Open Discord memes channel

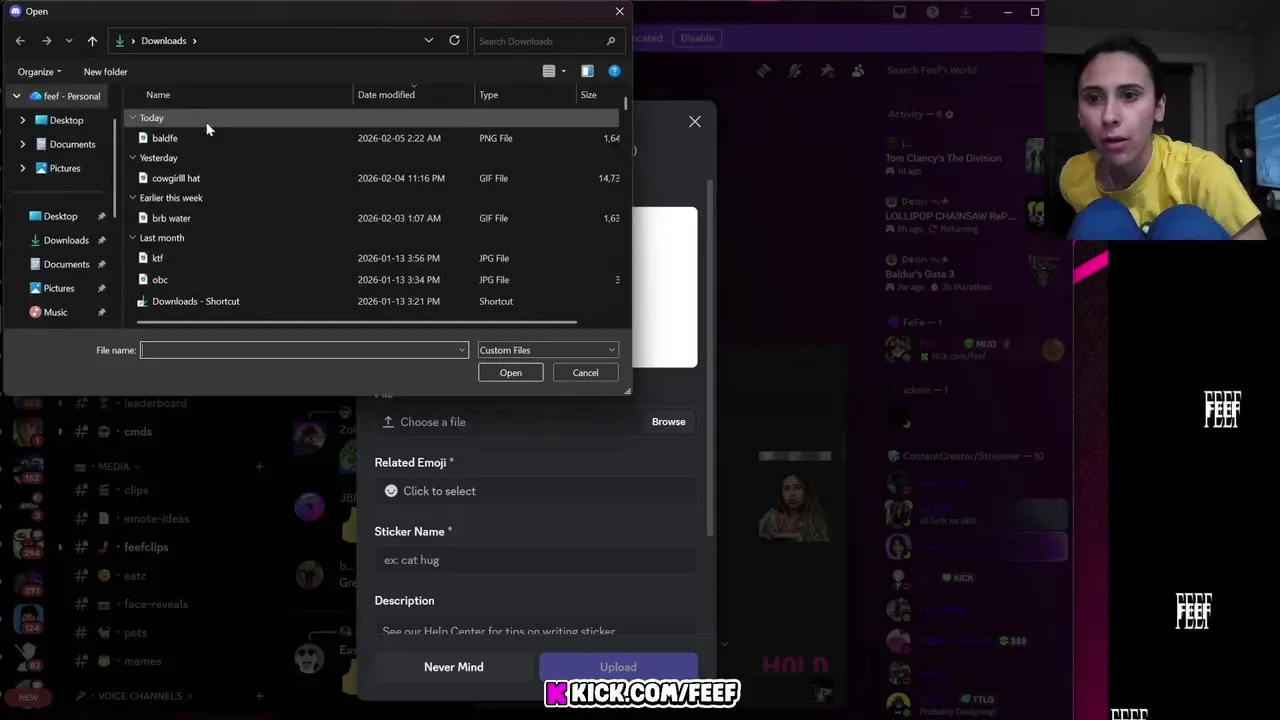pyautogui.click(x=142, y=661)
